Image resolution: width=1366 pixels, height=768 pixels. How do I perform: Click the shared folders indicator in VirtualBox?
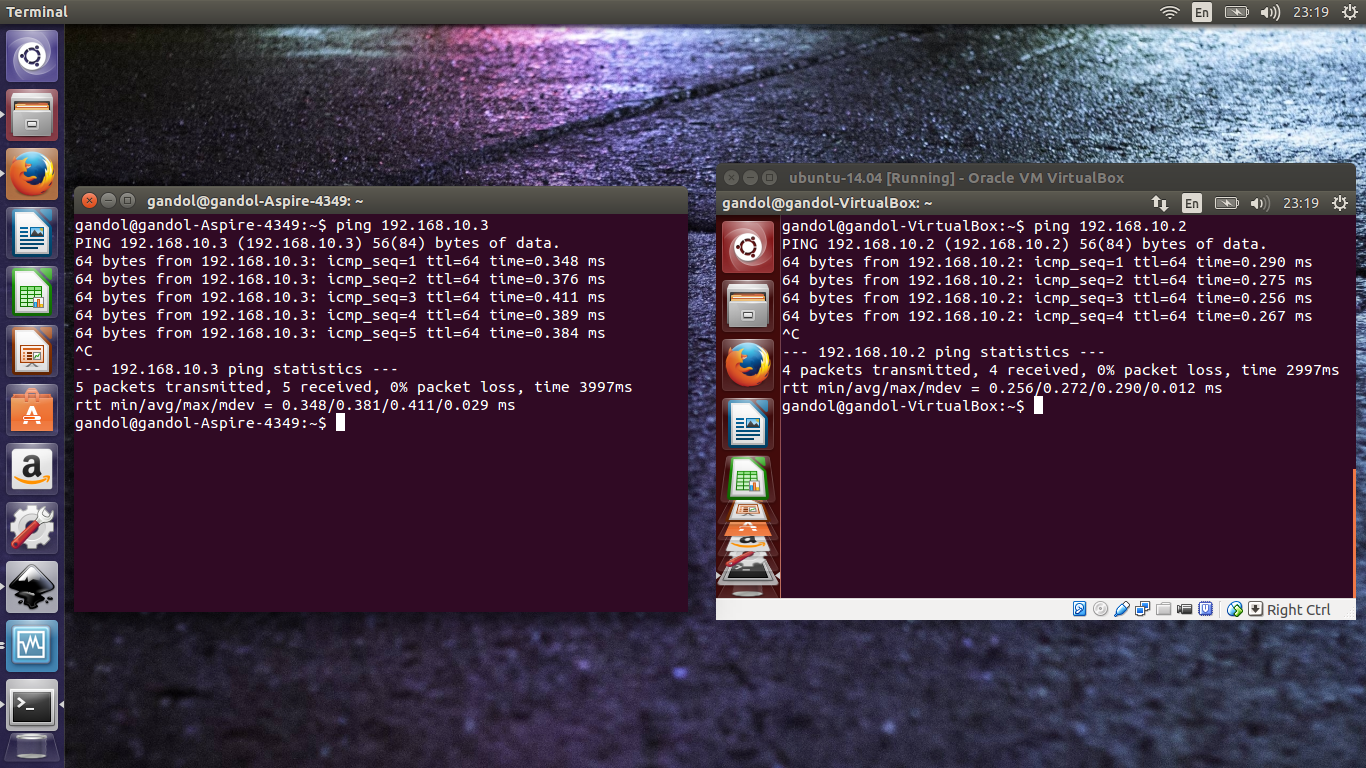(x=1165, y=609)
